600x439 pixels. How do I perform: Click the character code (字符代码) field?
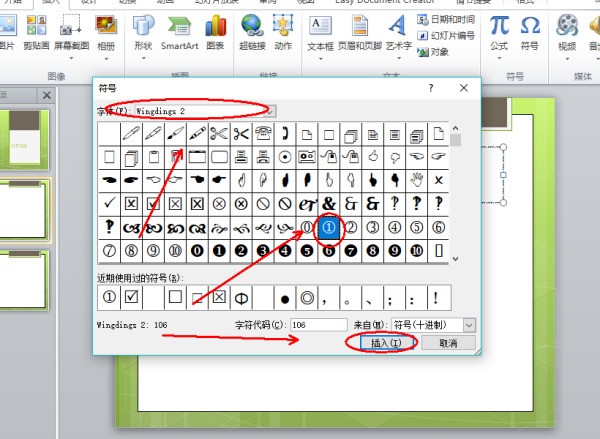[x=318, y=325]
